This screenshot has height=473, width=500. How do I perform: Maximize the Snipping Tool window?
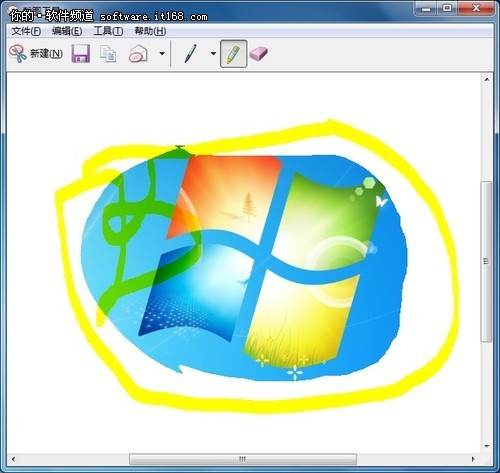click(447, 8)
